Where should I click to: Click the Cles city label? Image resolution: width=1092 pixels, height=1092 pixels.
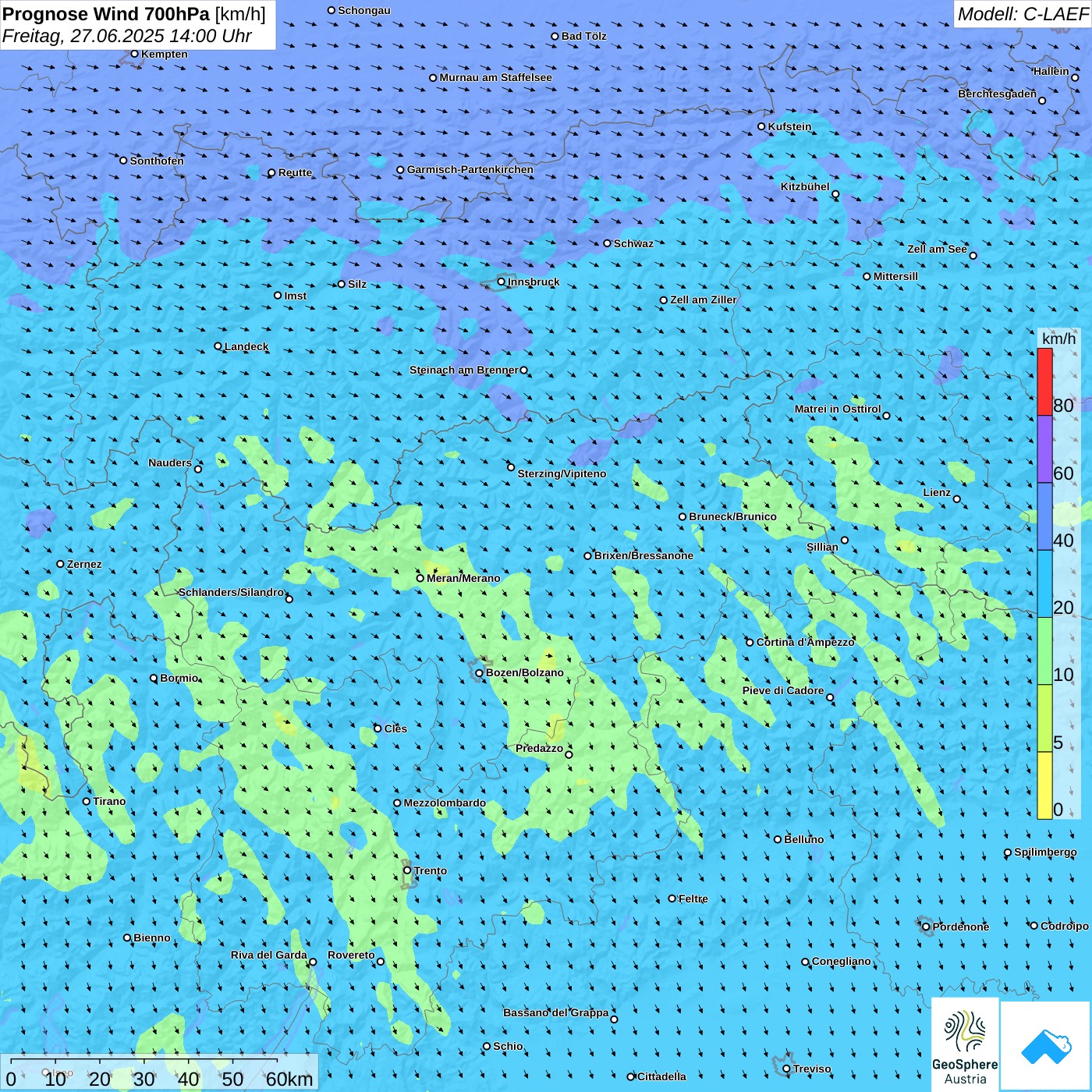pyautogui.click(x=395, y=729)
